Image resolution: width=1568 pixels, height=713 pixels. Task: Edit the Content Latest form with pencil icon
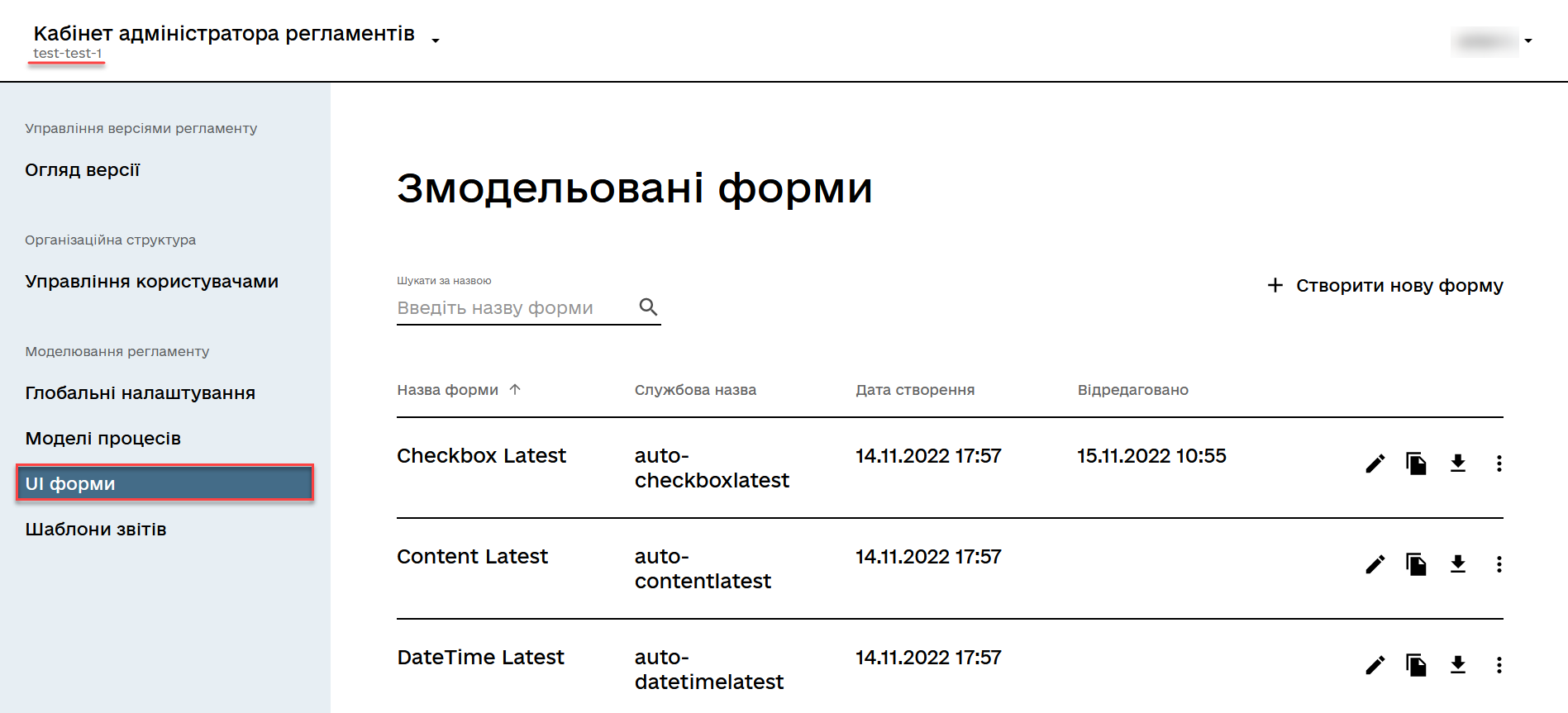point(1375,564)
